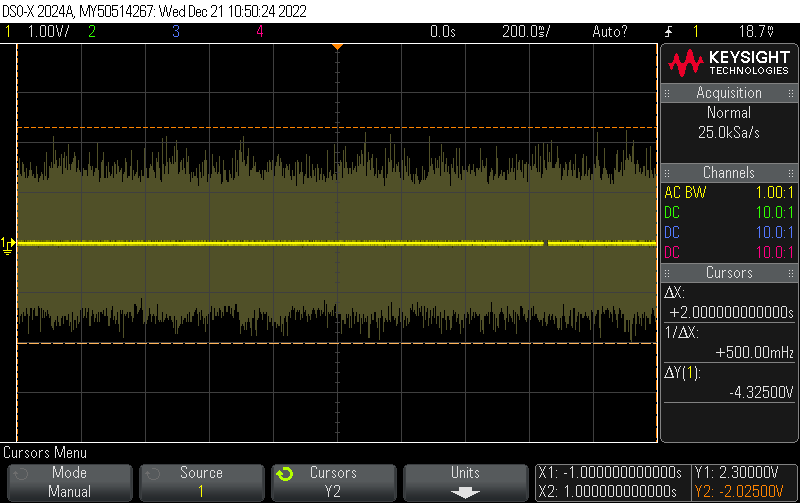Click the lower Y2 dashed cursor line
The image size is (800, 503).
[337, 343]
